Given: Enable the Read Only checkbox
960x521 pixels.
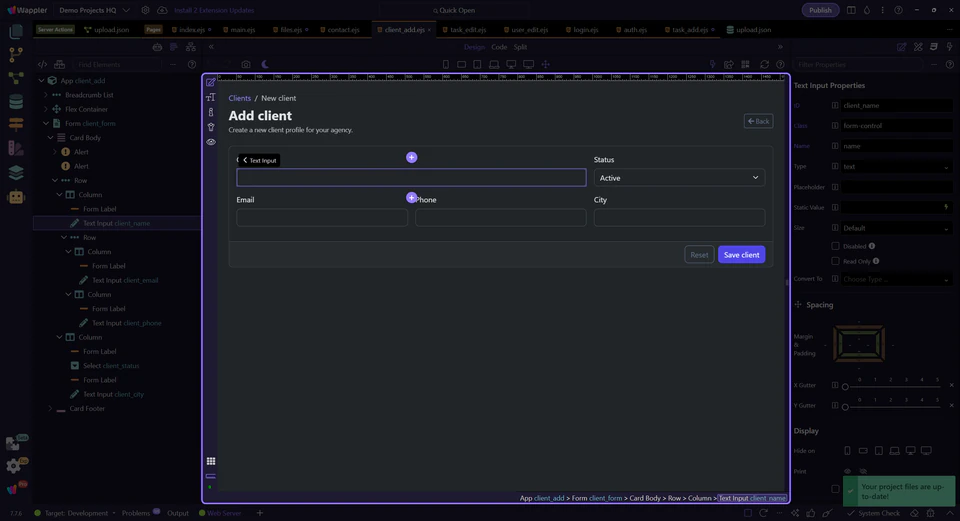Looking at the screenshot, I should tap(835, 261).
